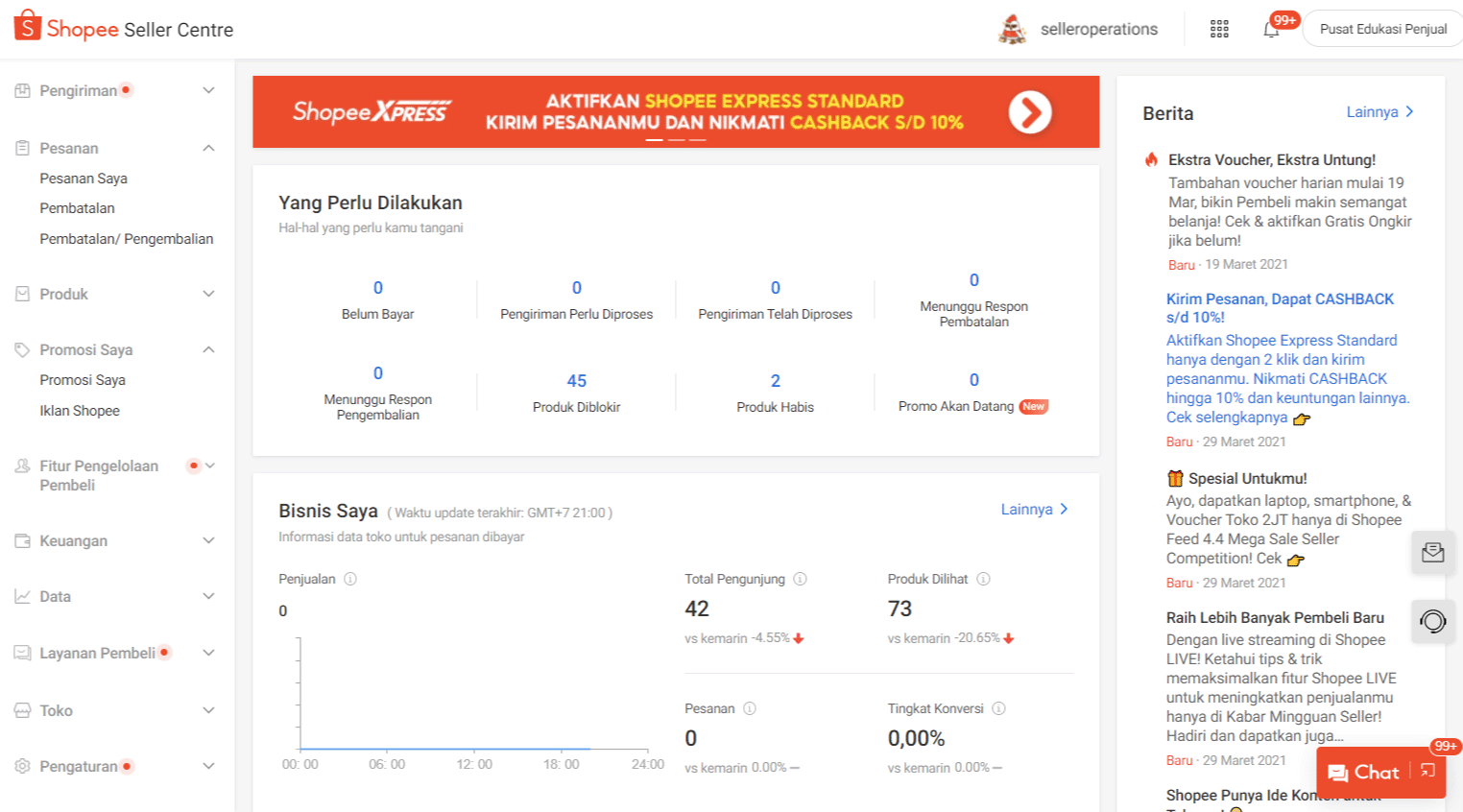
Task: Open the 2 Produk Habis item
Action: tap(776, 393)
